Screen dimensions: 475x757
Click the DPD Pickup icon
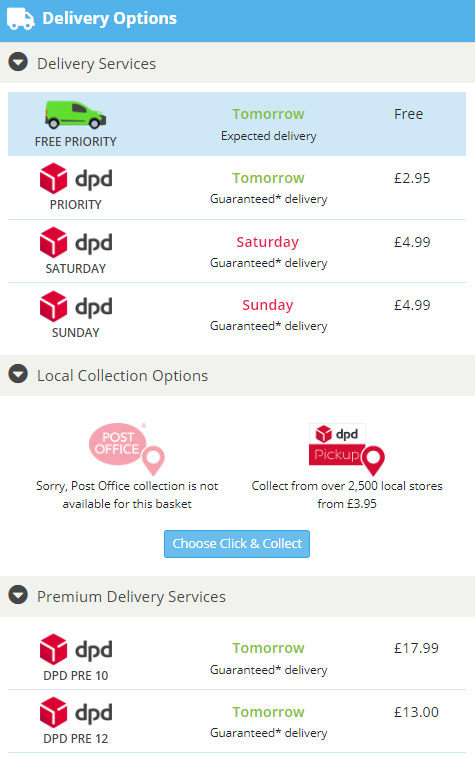click(x=347, y=449)
